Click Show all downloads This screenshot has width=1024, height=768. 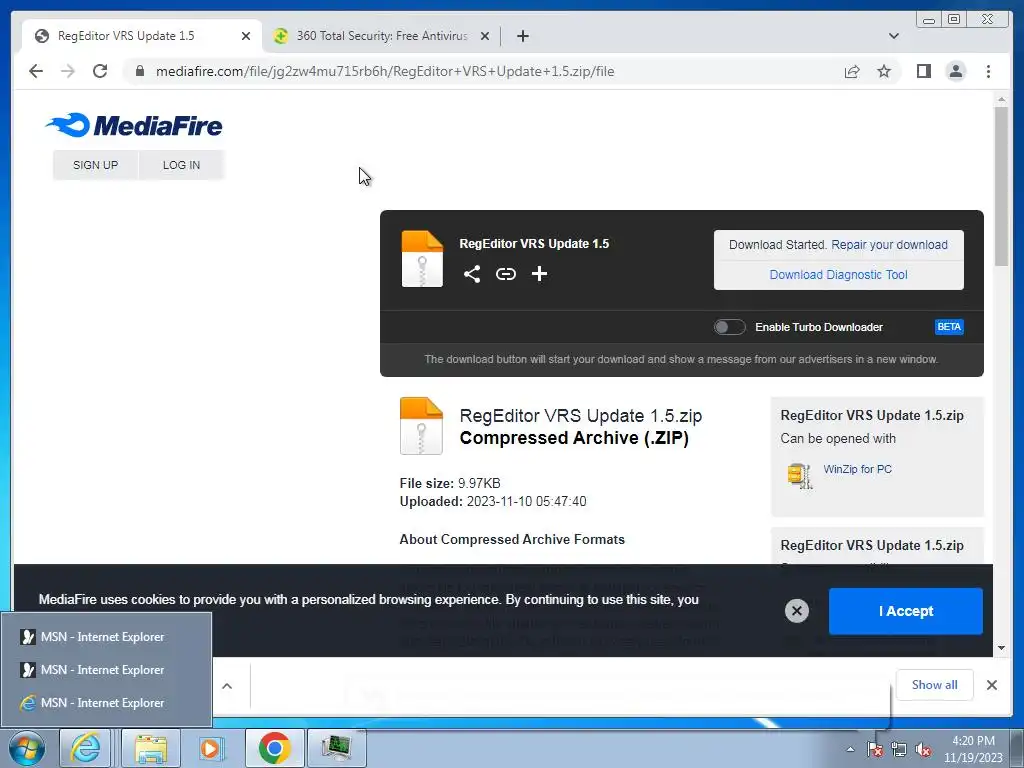point(934,684)
